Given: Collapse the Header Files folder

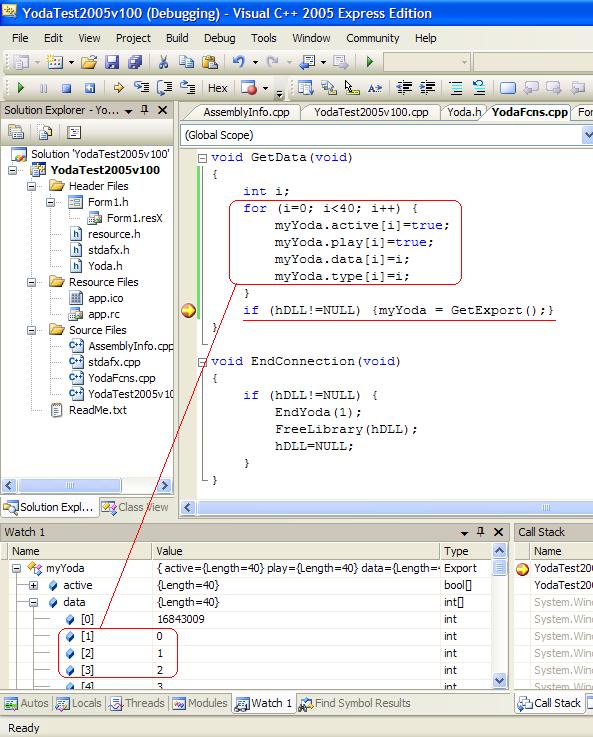Looking at the screenshot, I should [31, 187].
